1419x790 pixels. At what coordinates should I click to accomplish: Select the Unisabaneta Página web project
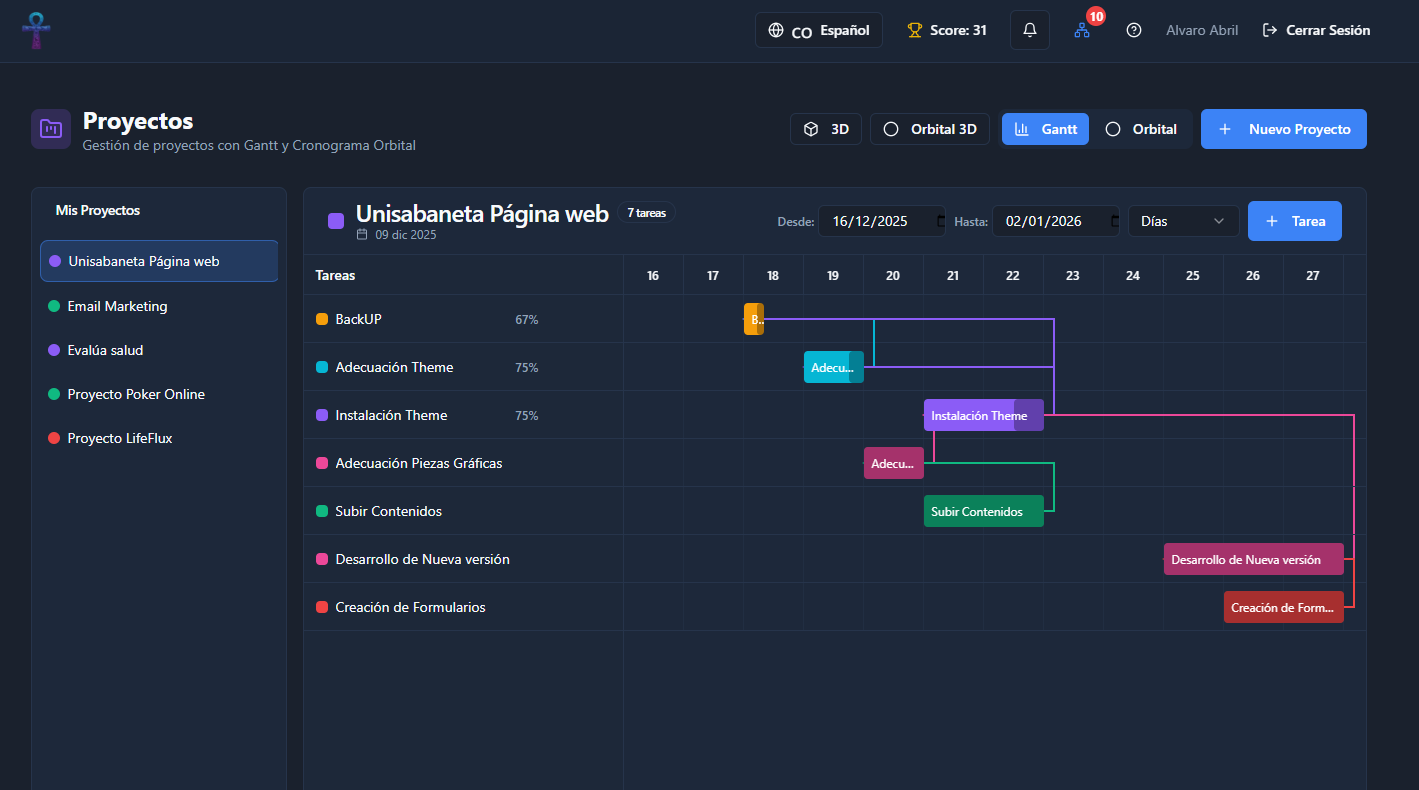pos(159,261)
